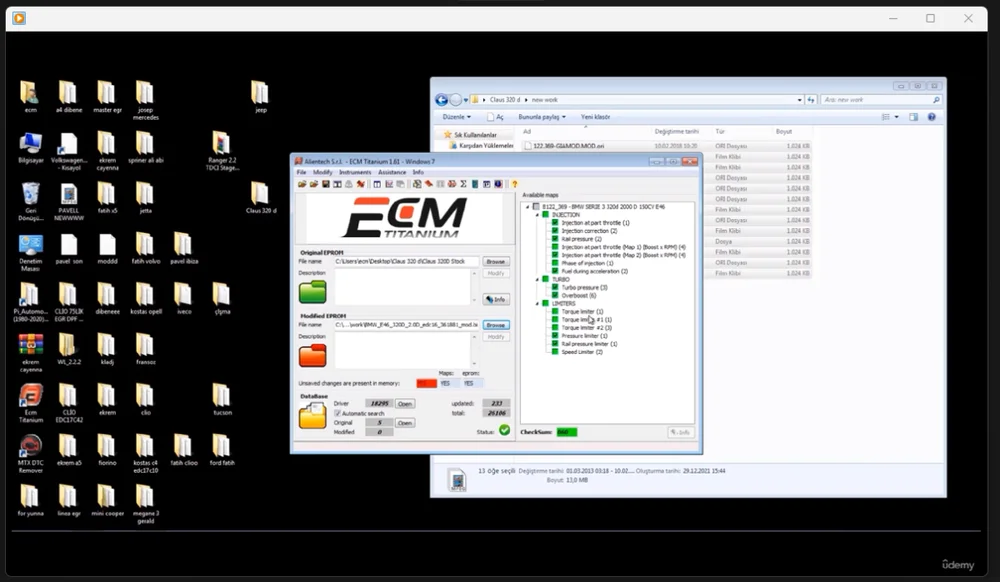The width and height of the screenshot is (1000, 582).
Task: Click Browse next to Modified EPROM
Action: coord(498,325)
